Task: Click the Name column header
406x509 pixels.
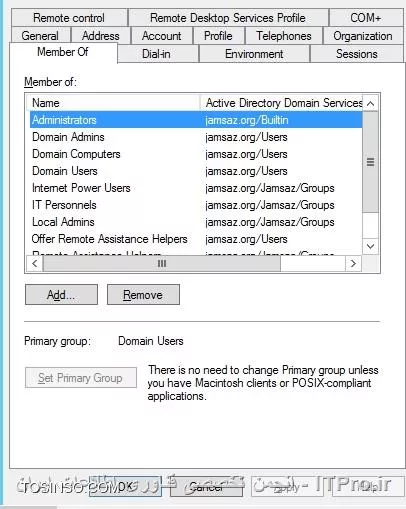Action: tap(113, 103)
